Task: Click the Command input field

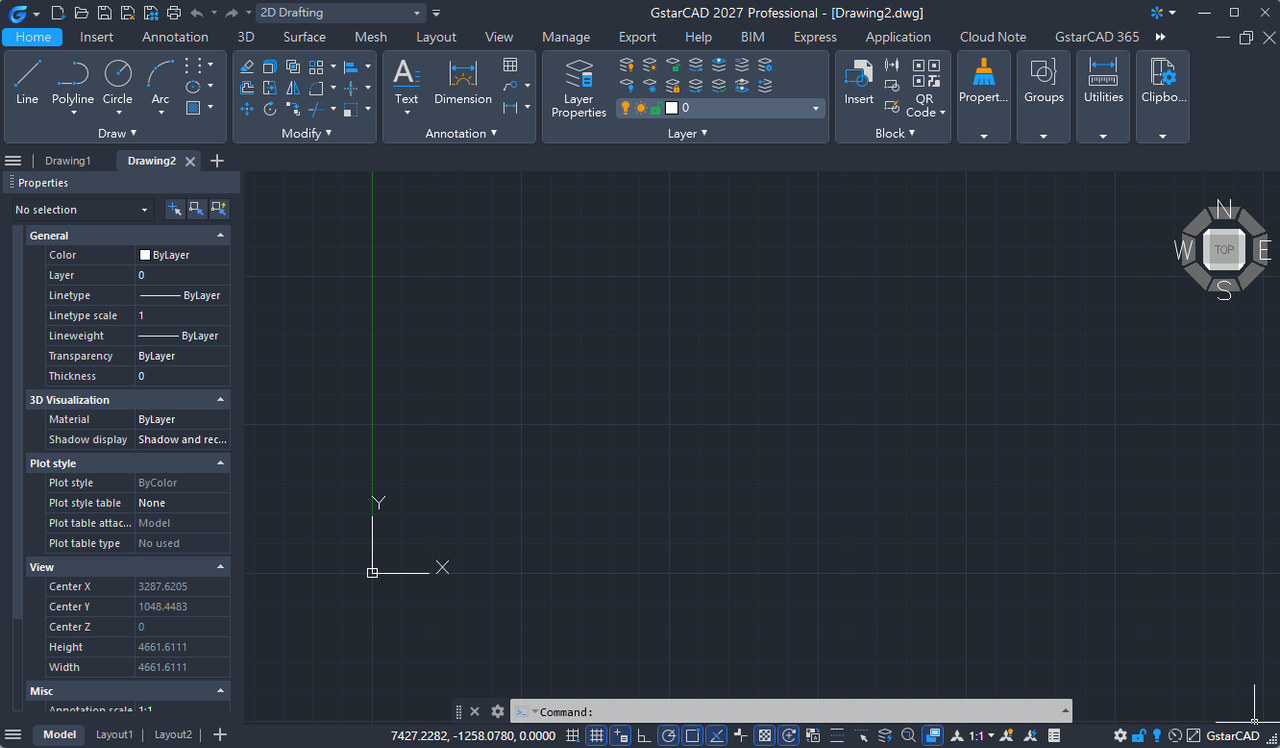Action: [790, 712]
